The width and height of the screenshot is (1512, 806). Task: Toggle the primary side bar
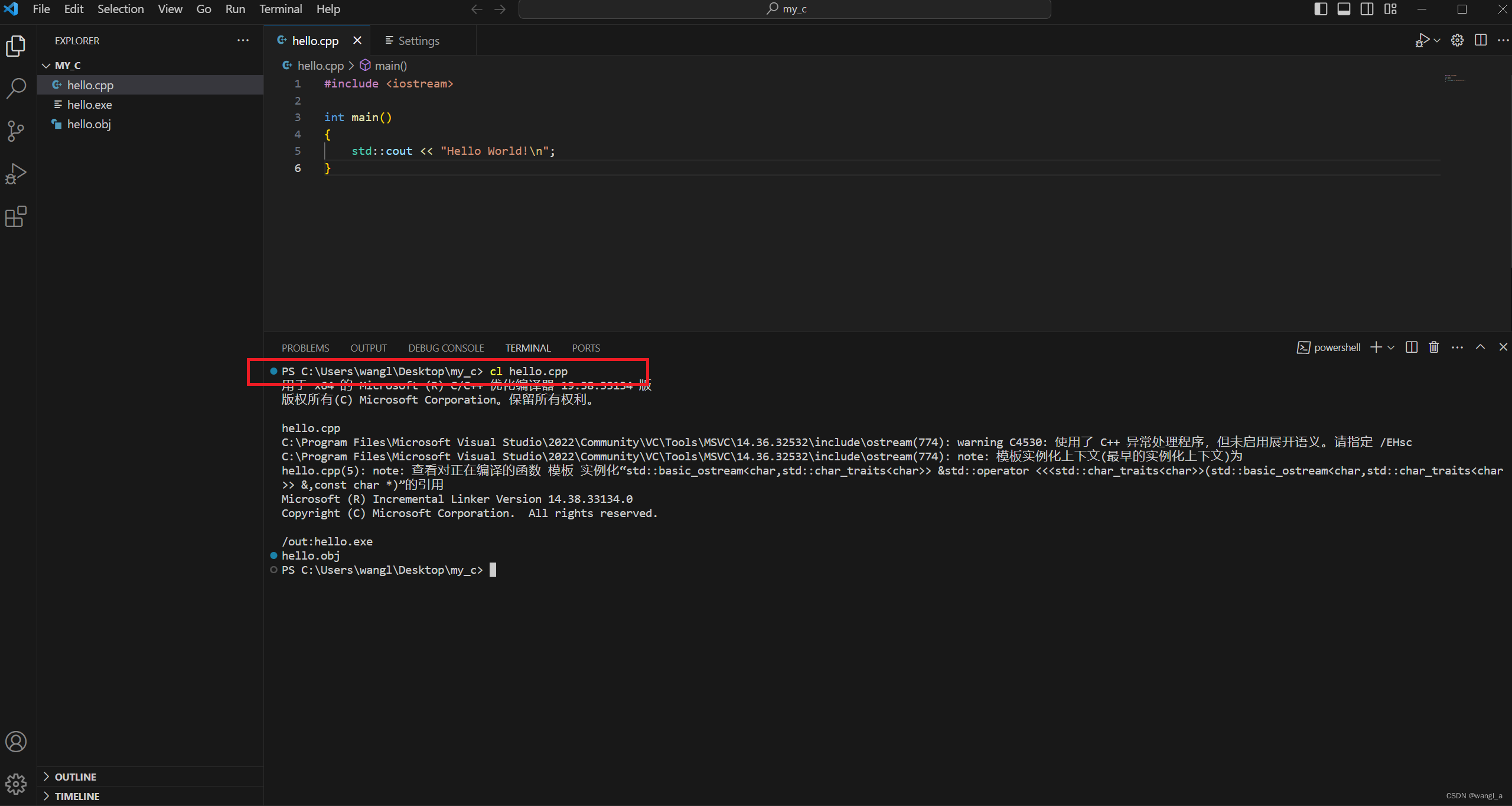(x=1321, y=9)
